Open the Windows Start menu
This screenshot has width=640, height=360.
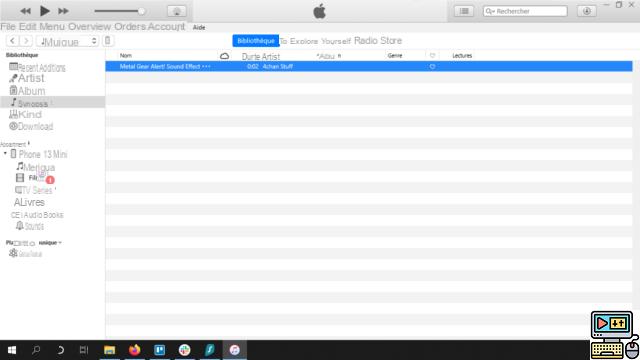click(x=12, y=350)
